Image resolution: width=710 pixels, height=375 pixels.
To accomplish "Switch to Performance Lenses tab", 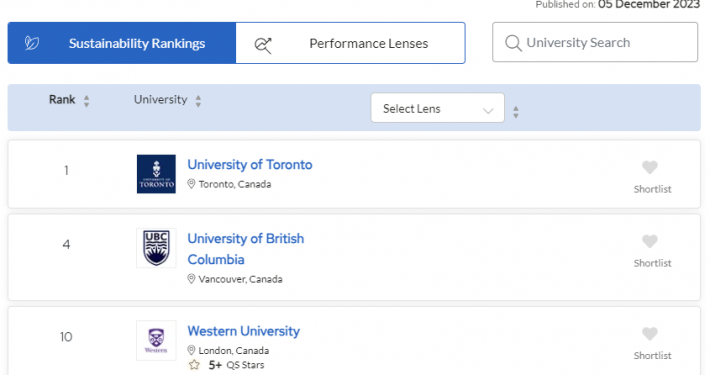I will click(350, 43).
